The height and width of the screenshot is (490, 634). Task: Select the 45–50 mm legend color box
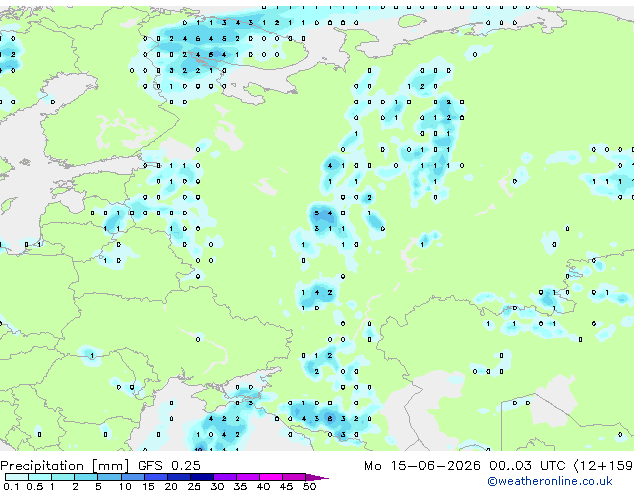[294, 477]
